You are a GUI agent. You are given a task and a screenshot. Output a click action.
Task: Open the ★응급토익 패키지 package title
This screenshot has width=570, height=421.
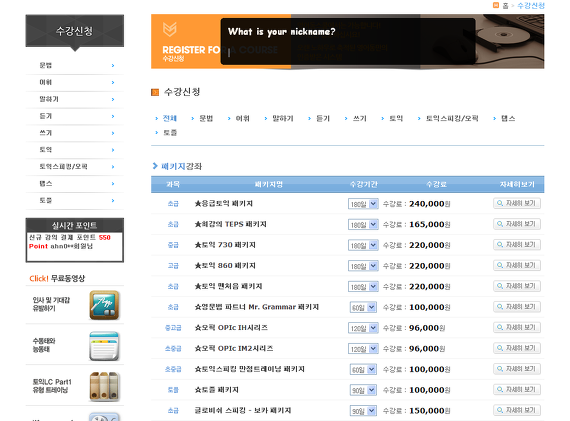(x=224, y=204)
